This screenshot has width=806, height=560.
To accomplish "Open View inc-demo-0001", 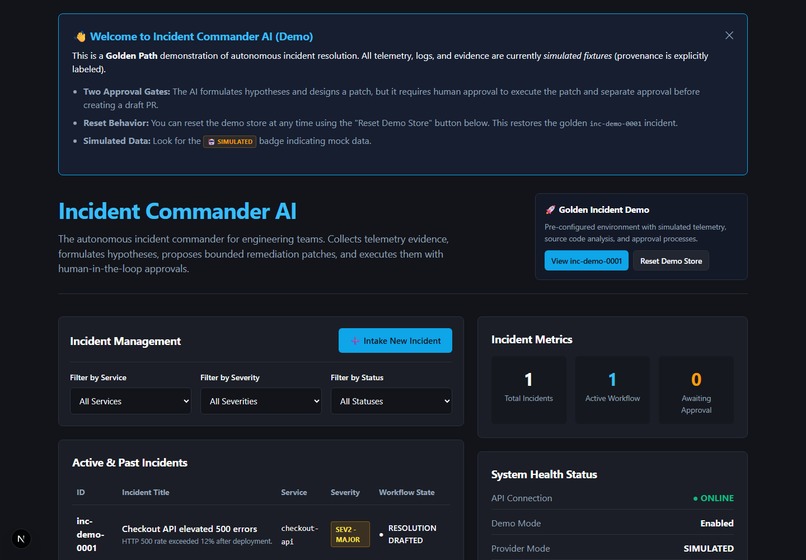I will [x=586, y=261].
